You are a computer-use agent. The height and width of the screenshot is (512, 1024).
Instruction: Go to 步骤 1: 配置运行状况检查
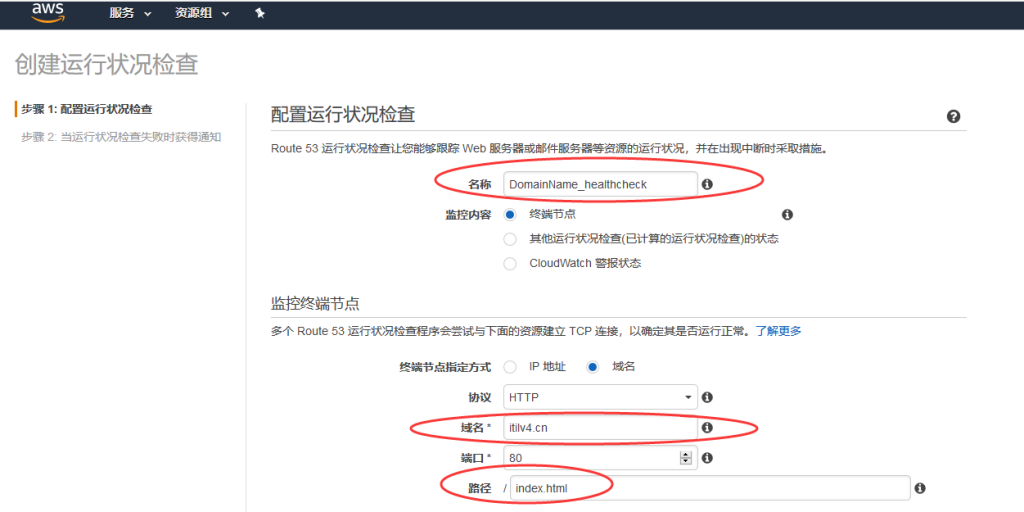point(88,109)
